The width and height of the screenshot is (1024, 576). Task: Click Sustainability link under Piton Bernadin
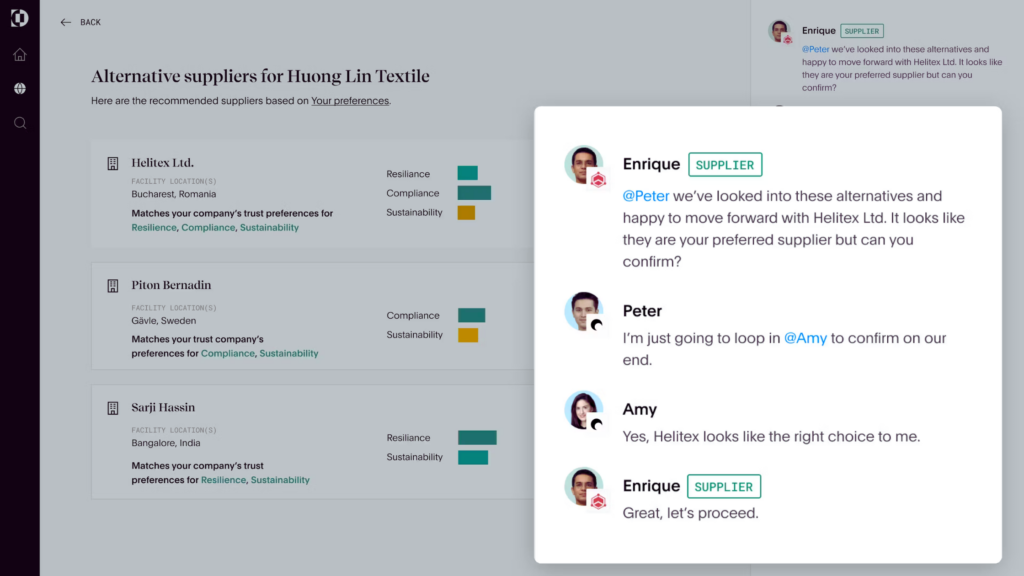289,353
